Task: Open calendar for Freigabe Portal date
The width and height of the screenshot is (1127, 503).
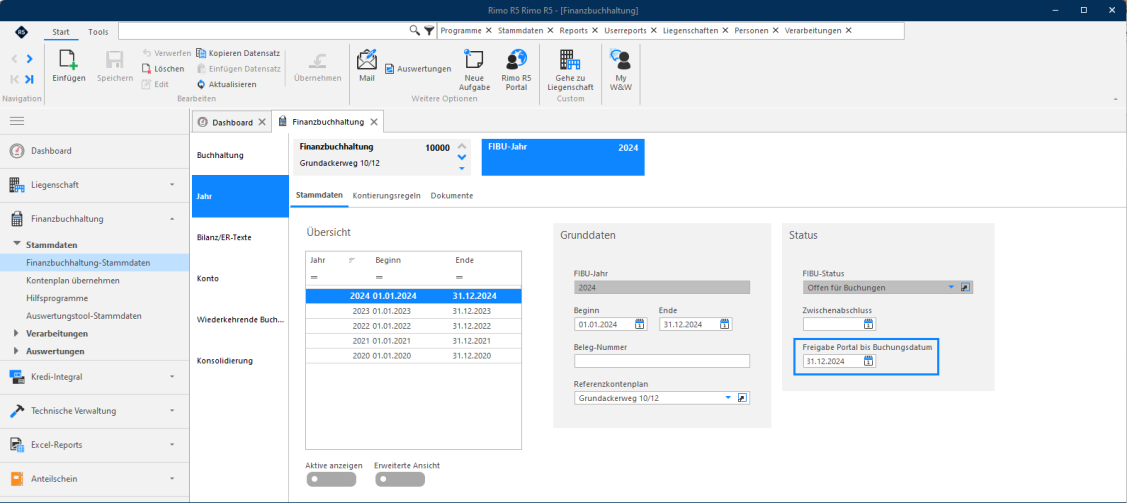Action: (869, 361)
